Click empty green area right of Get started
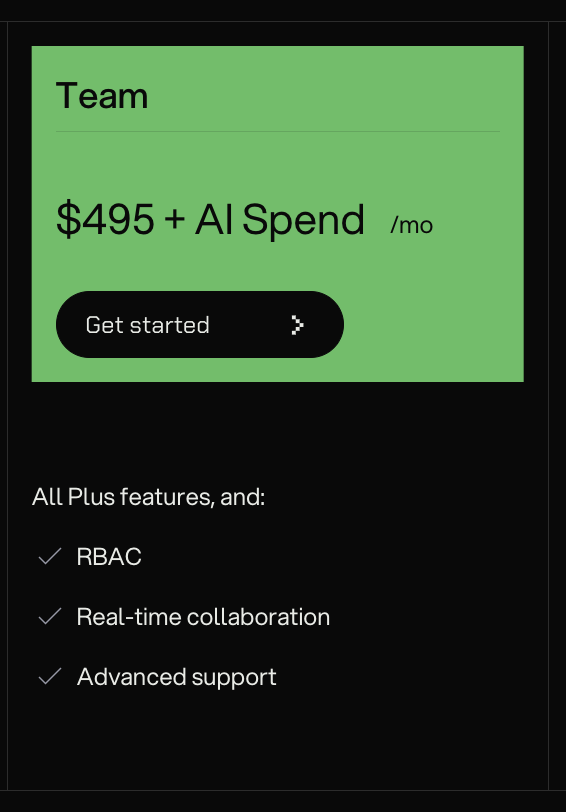 pos(434,325)
